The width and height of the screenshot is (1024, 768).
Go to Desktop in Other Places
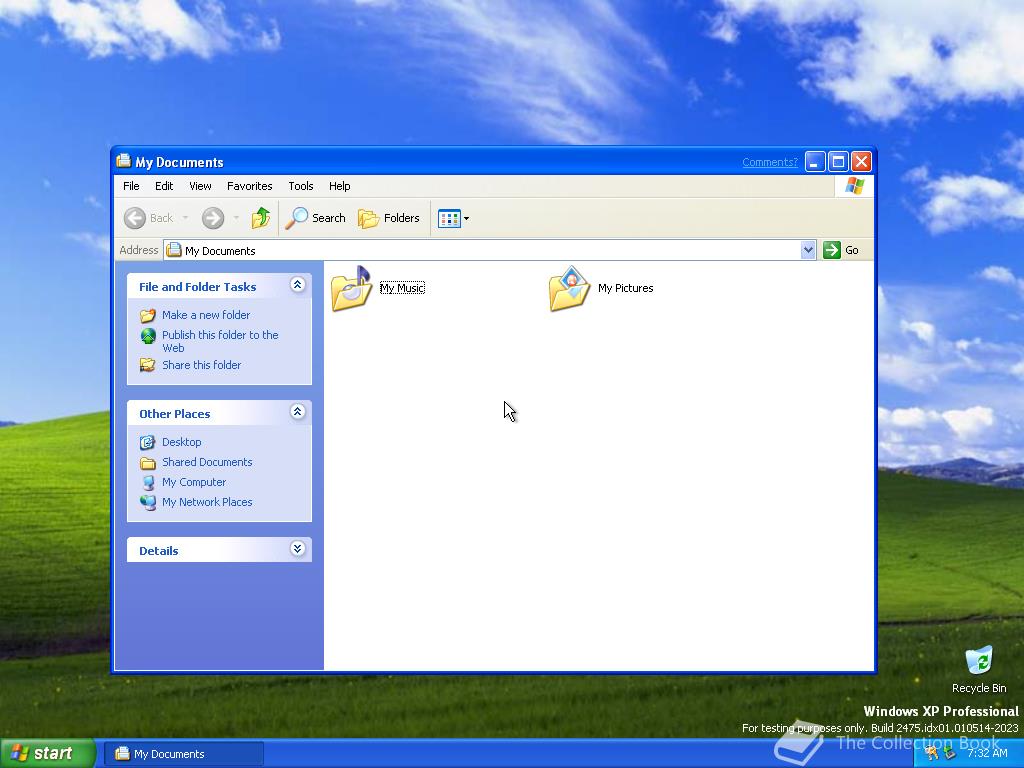182,442
